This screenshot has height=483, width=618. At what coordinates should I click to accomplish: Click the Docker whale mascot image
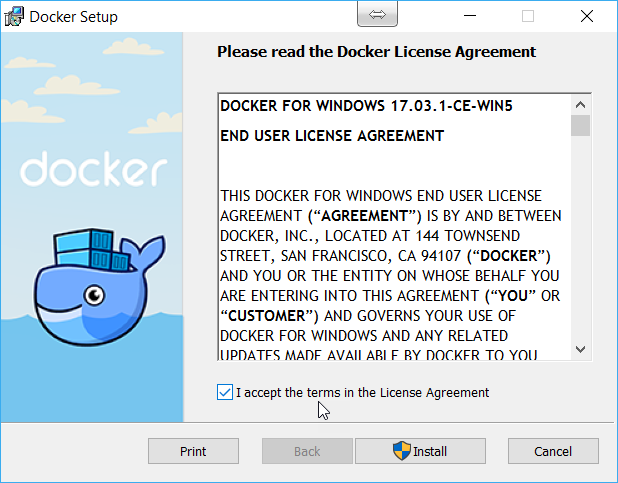[99, 287]
